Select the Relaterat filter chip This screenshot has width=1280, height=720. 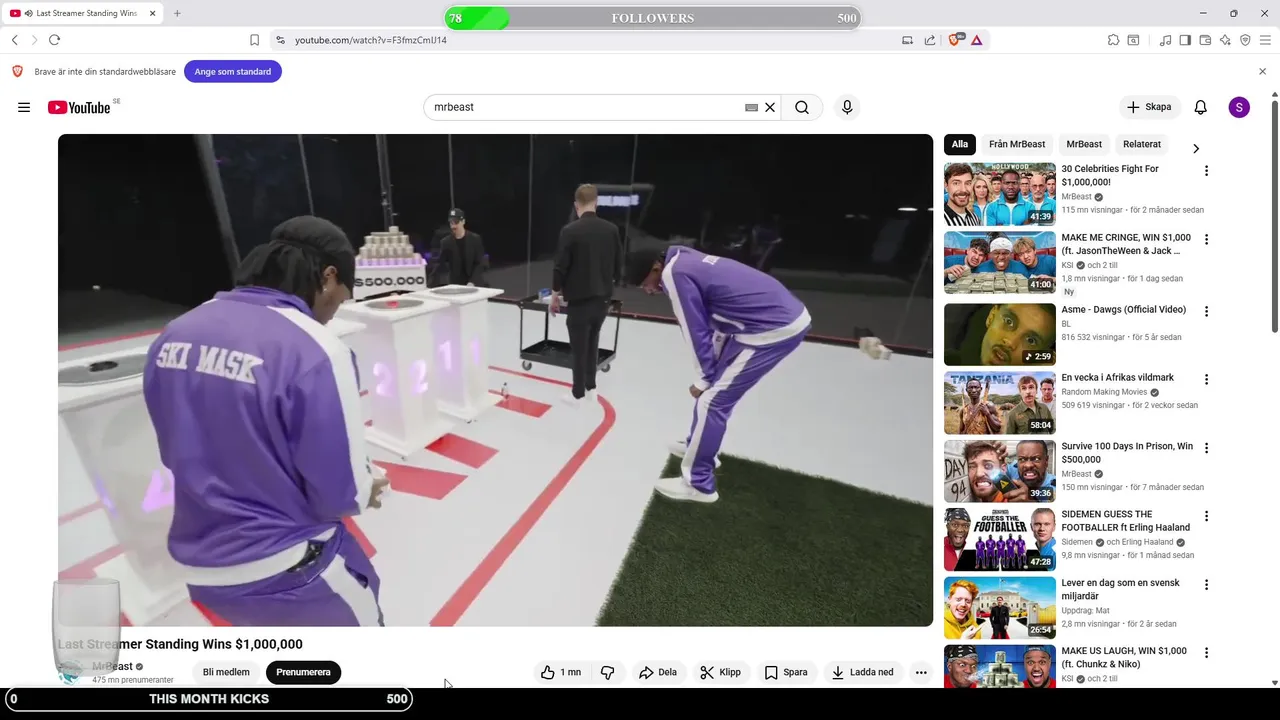pos(1142,144)
